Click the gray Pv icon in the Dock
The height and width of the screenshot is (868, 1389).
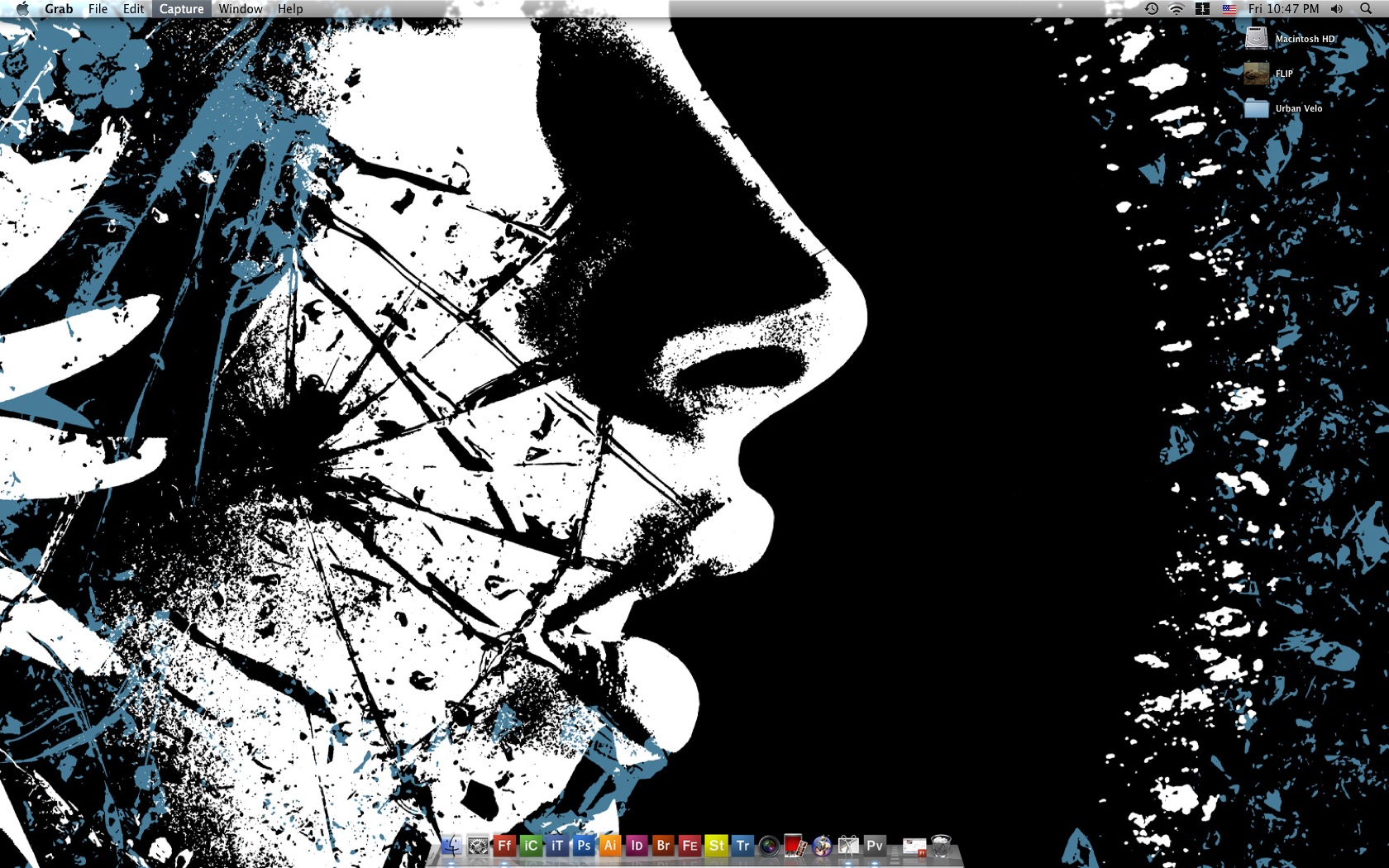[x=875, y=845]
